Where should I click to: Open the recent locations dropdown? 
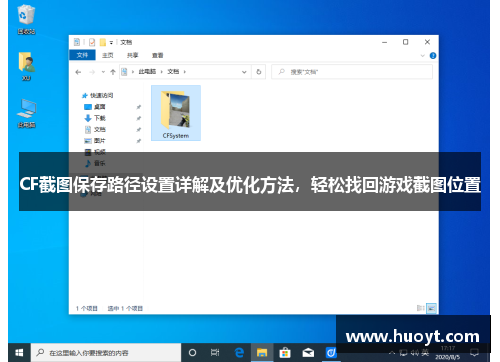coord(103,72)
